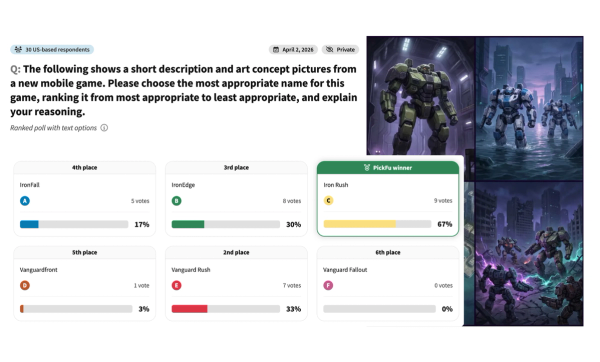Click the green B option badge
The height and width of the screenshot is (362, 600).
[x=176, y=201]
